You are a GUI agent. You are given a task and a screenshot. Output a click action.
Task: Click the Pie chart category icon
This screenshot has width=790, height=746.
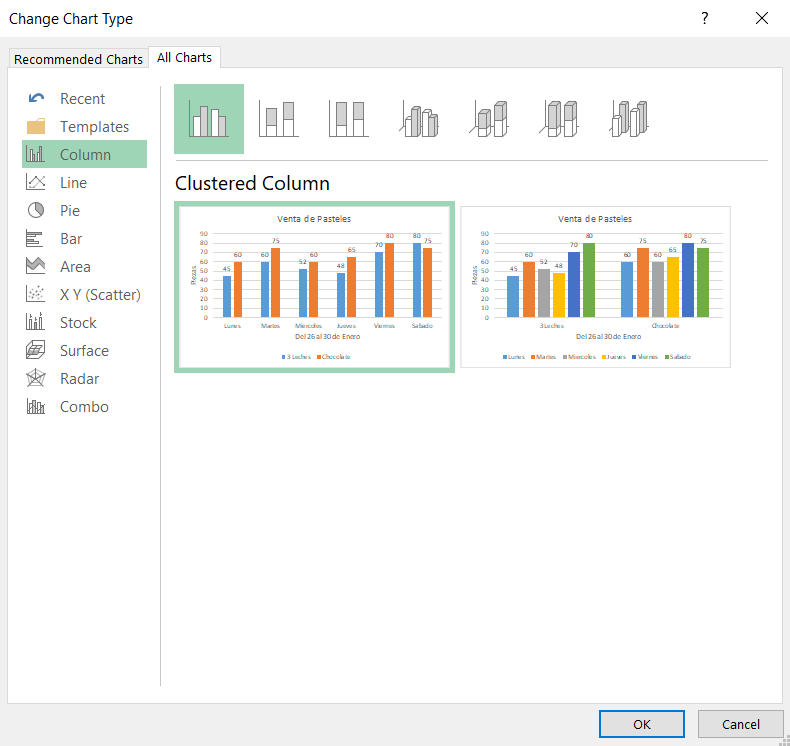(35, 211)
